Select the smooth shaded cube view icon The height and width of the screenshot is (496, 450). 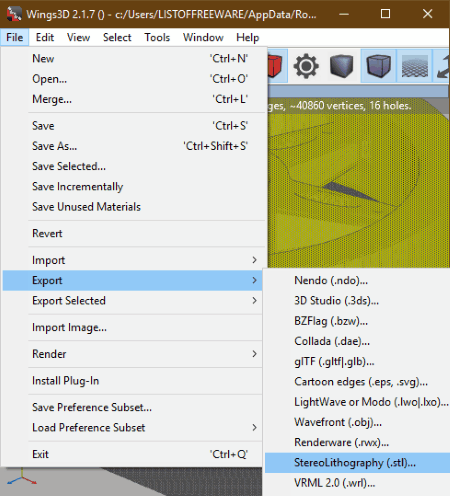click(342, 66)
